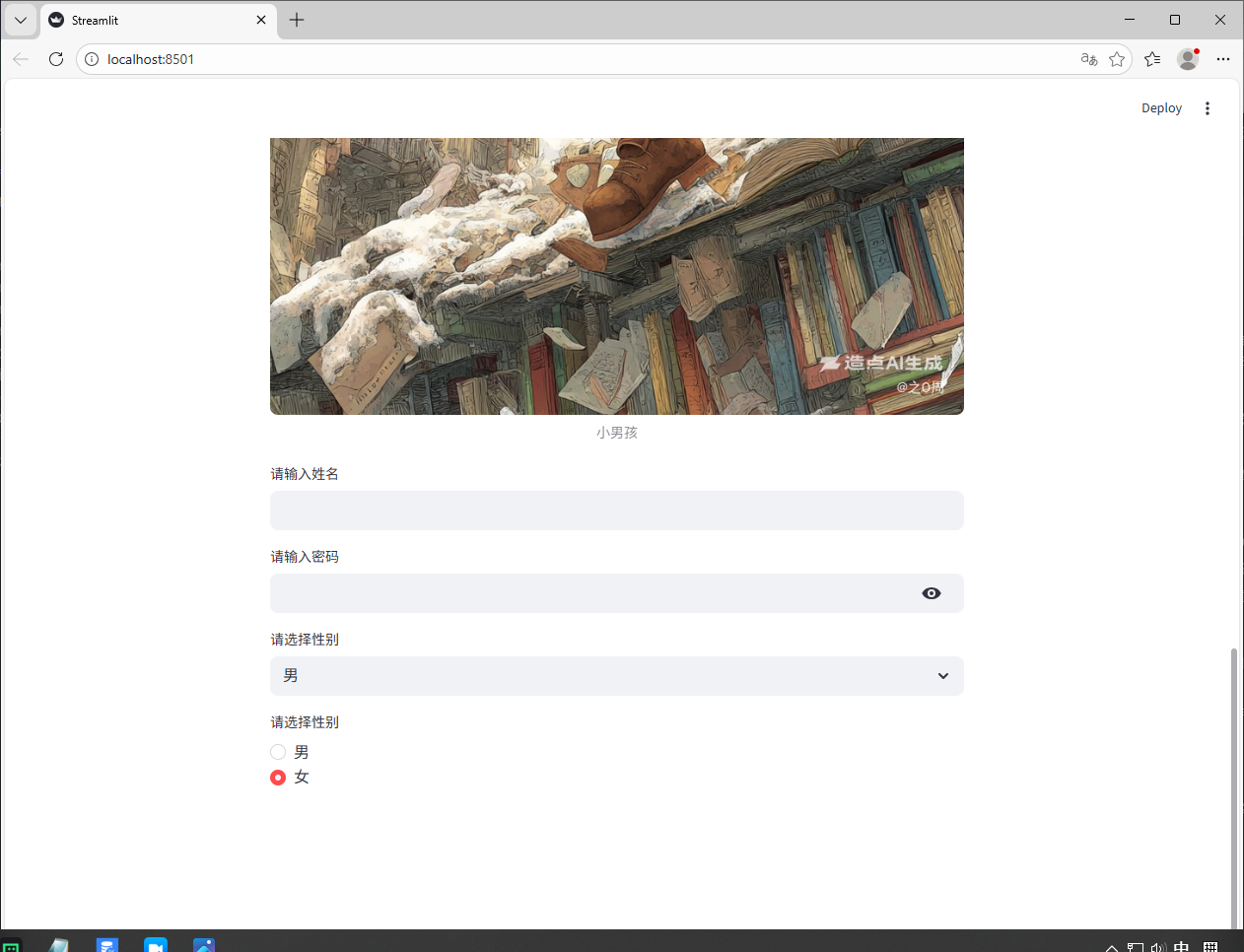The height and width of the screenshot is (952, 1244).
Task: Close the Streamlit tab
Action: [x=261, y=20]
